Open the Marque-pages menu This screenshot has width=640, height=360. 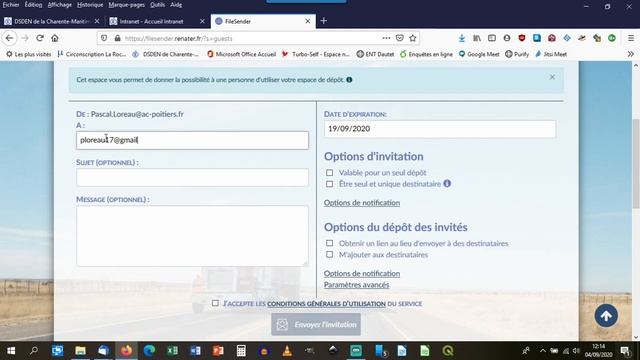pos(127,4)
